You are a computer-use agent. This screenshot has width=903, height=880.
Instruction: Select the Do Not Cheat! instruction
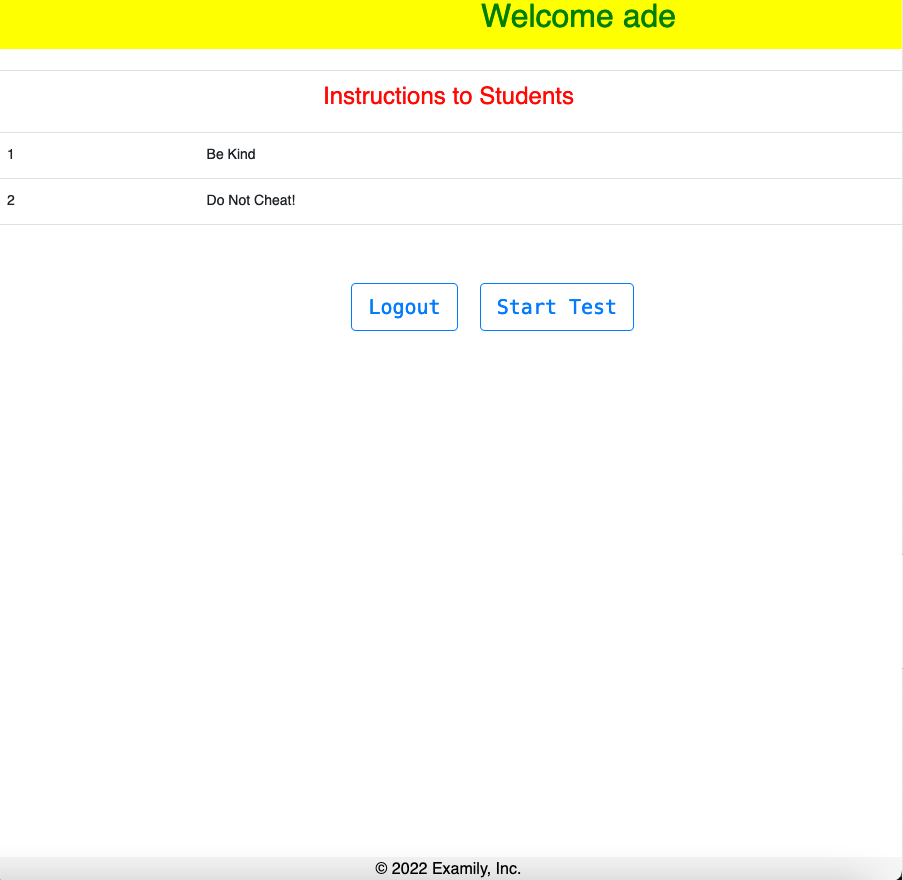[251, 201]
